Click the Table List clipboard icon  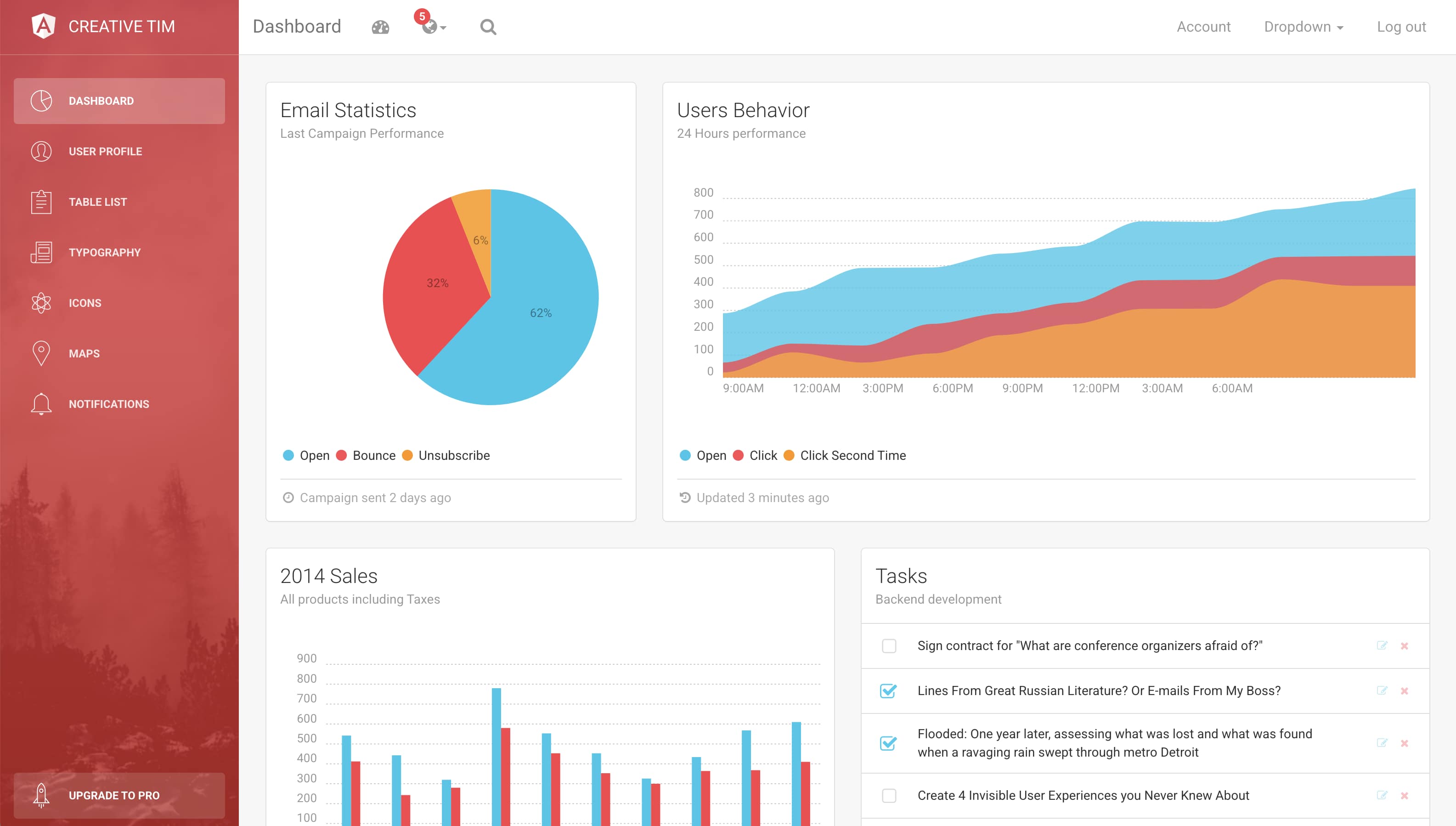tap(40, 201)
